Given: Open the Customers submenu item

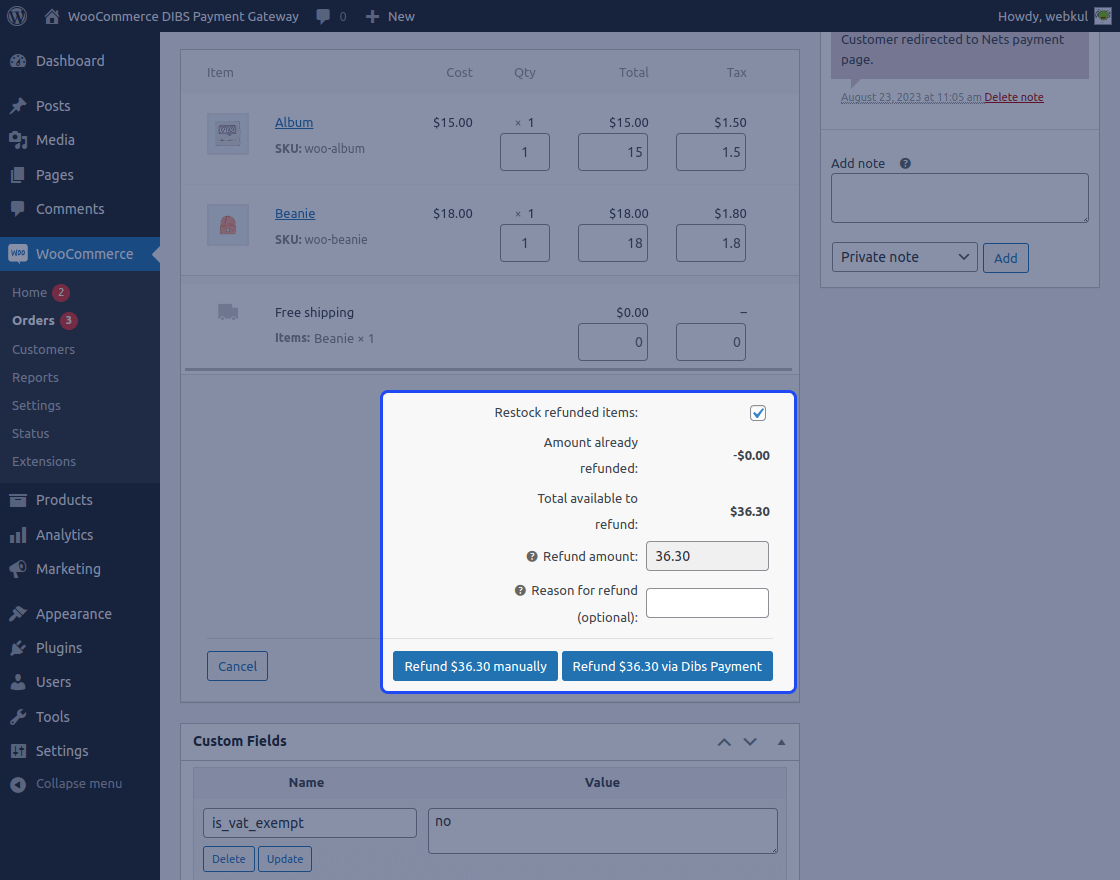Looking at the screenshot, I should [x=44, y=349].
